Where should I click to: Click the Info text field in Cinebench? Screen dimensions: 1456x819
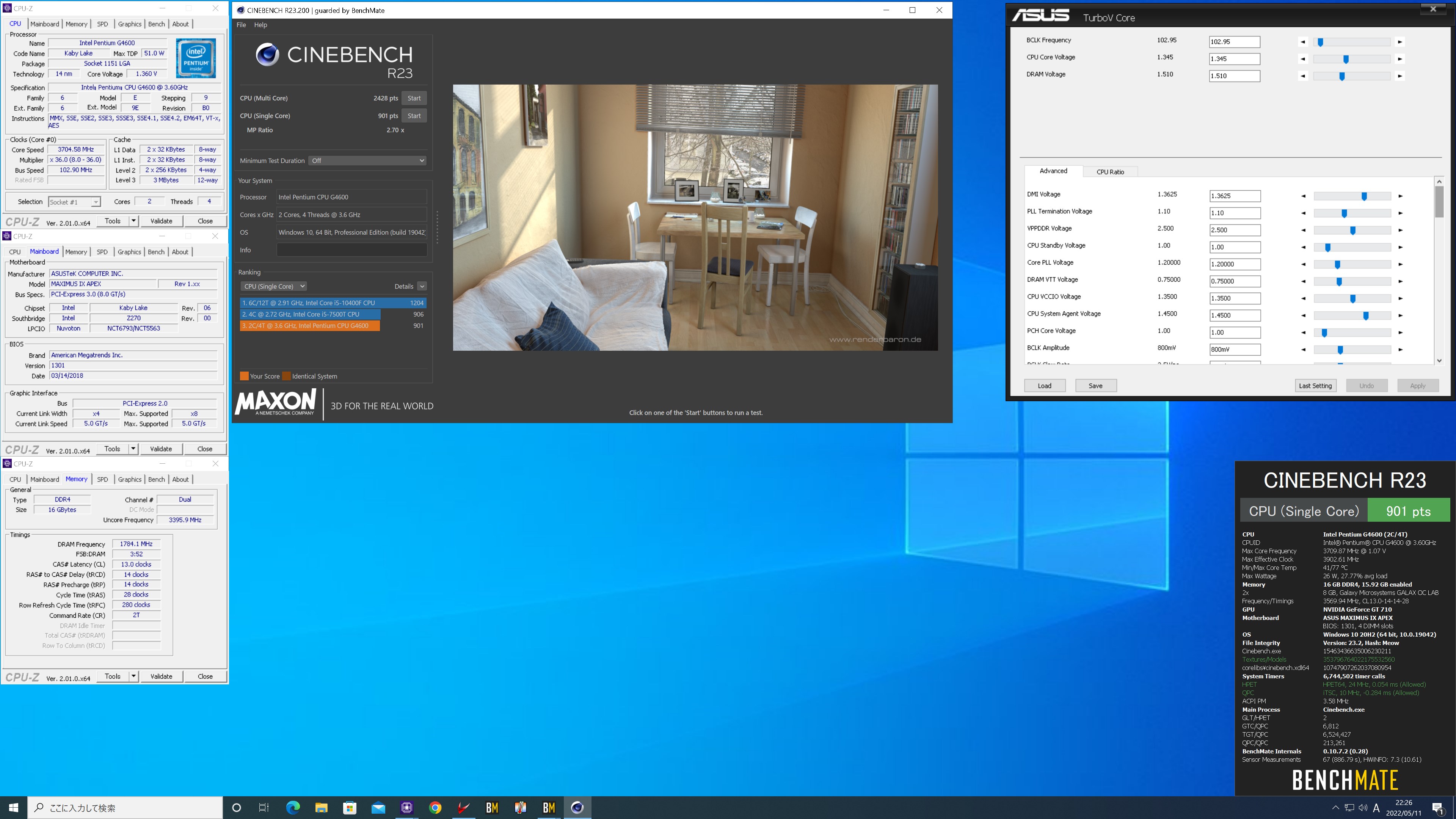(x=351, y=250)
